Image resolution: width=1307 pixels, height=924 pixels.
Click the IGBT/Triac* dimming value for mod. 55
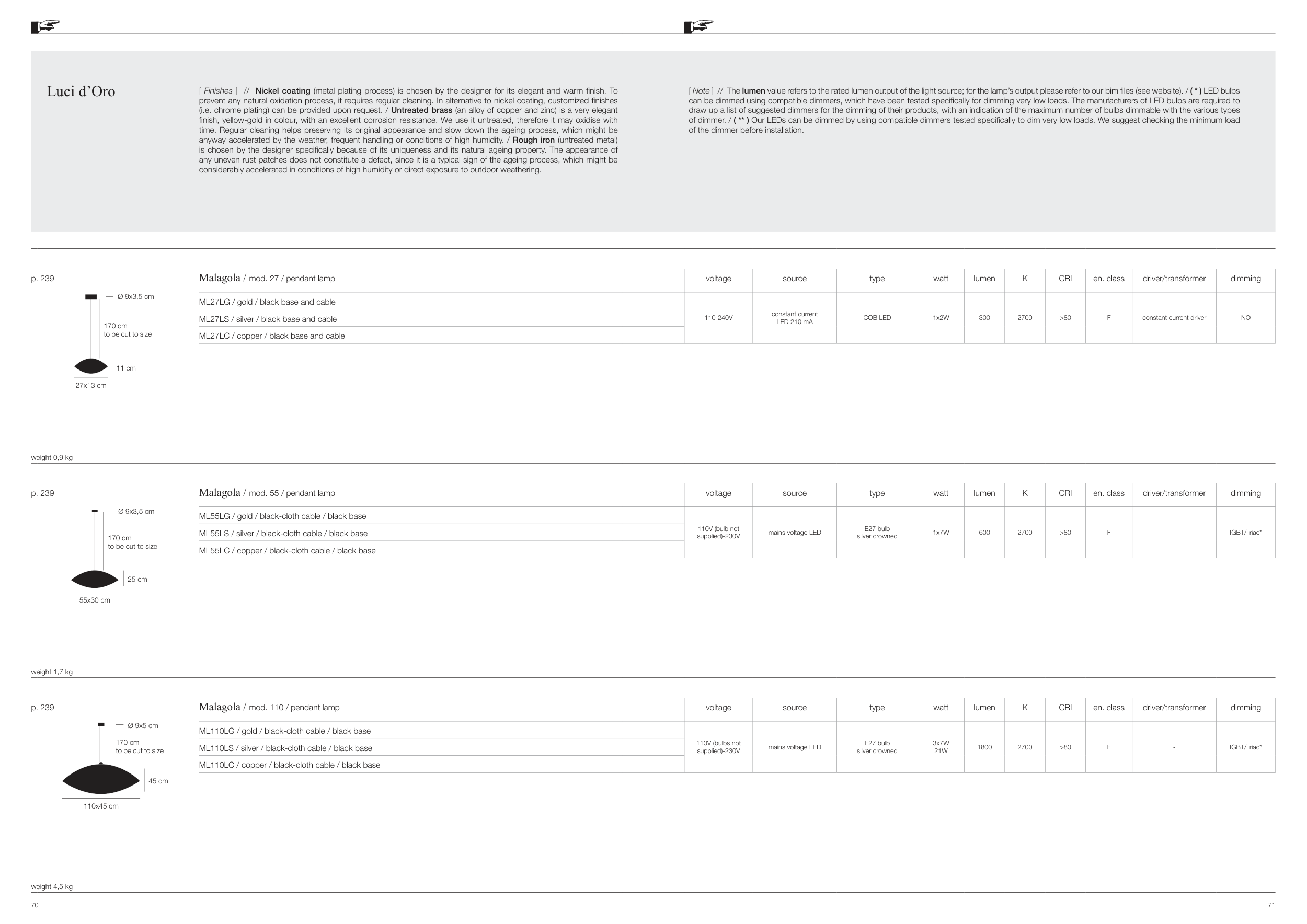point(1245,533)
